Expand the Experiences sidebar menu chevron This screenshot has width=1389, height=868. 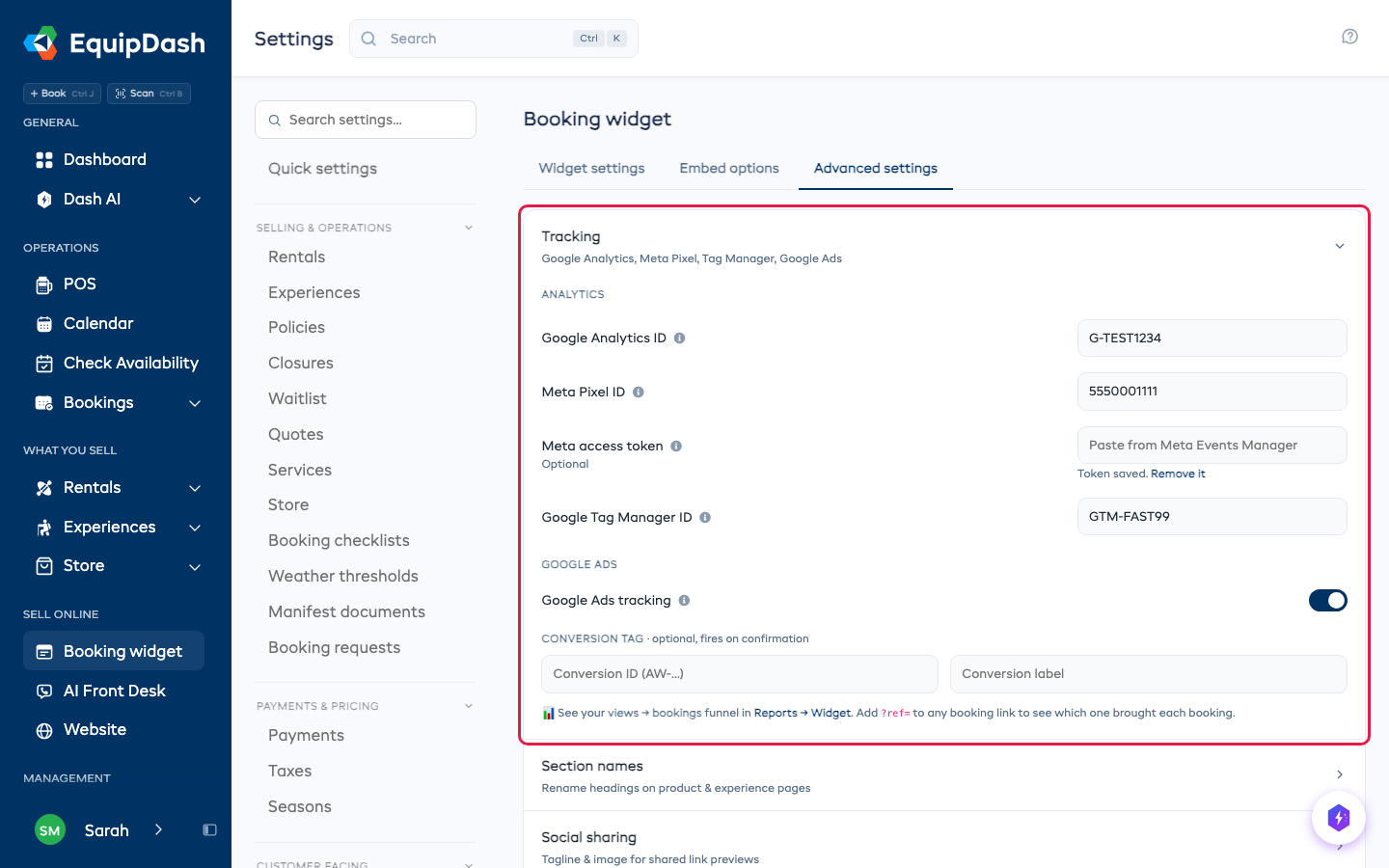point(195,528)
